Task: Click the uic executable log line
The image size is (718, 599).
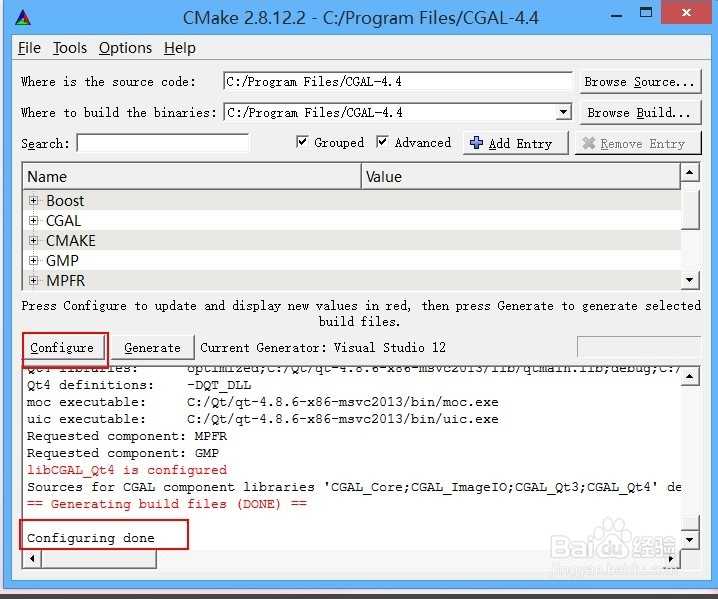Action: click(262, 419)
